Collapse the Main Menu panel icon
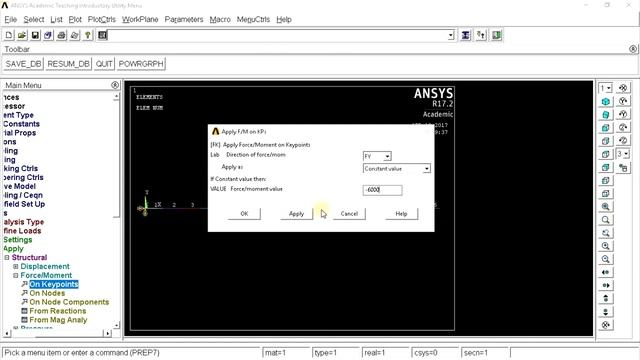The height and width of the screenshot is (360, 640). pyautogui.click(x=115, y=85)
